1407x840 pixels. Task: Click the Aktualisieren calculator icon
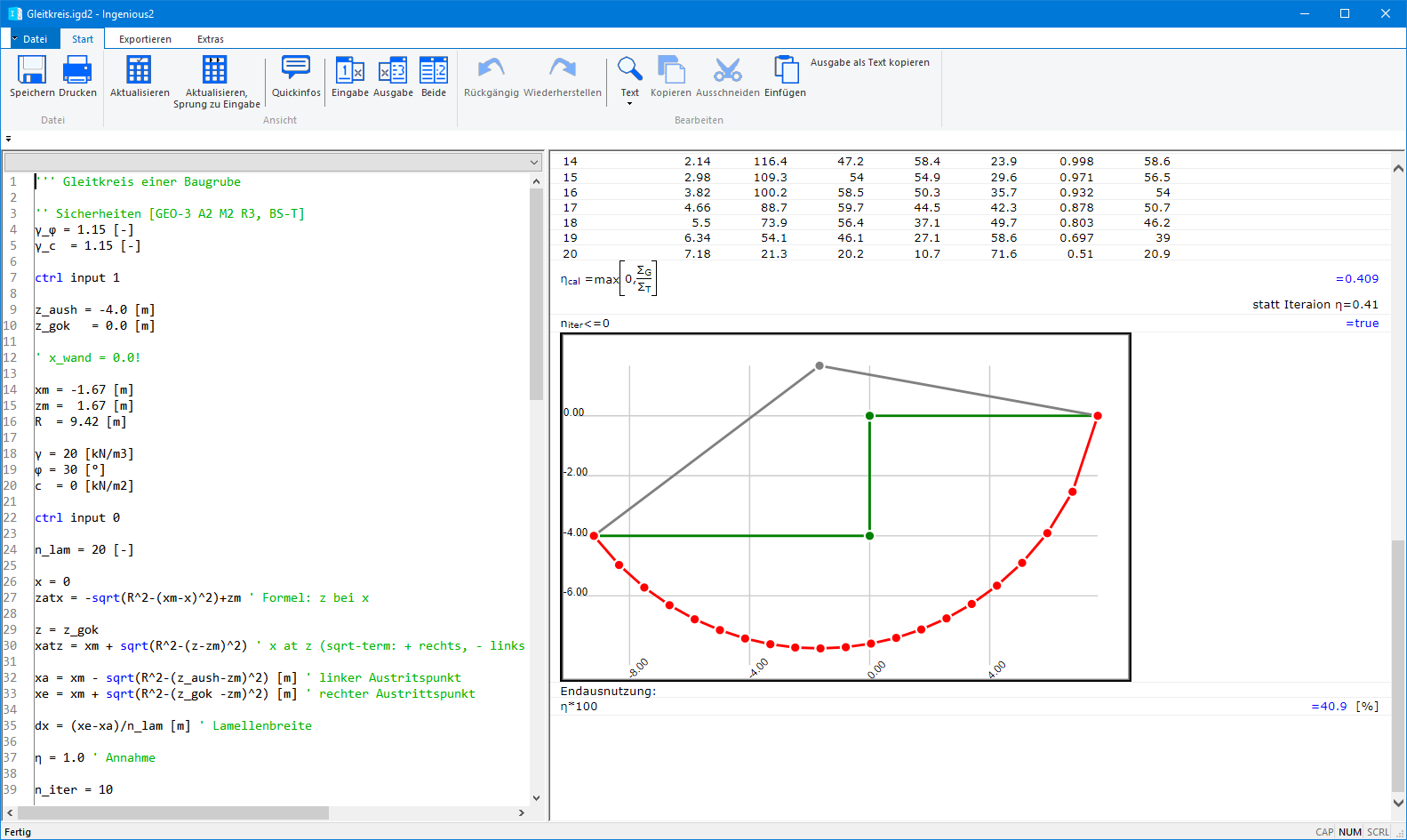coord(139,69)
